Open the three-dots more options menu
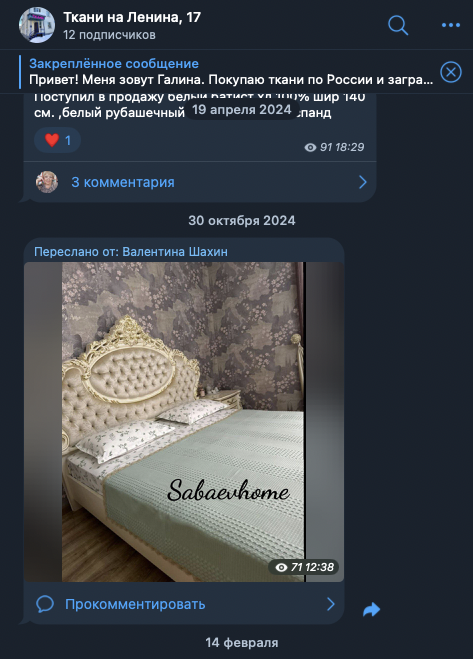The width and height of the screenshot is (473, 659). point(451,25)
